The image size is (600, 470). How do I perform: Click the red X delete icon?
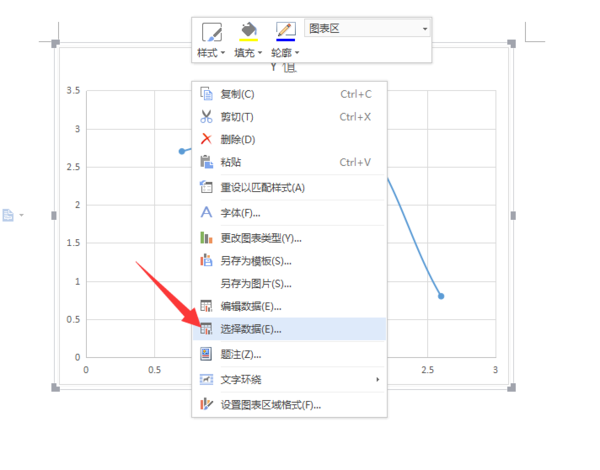tap(206, 139)
